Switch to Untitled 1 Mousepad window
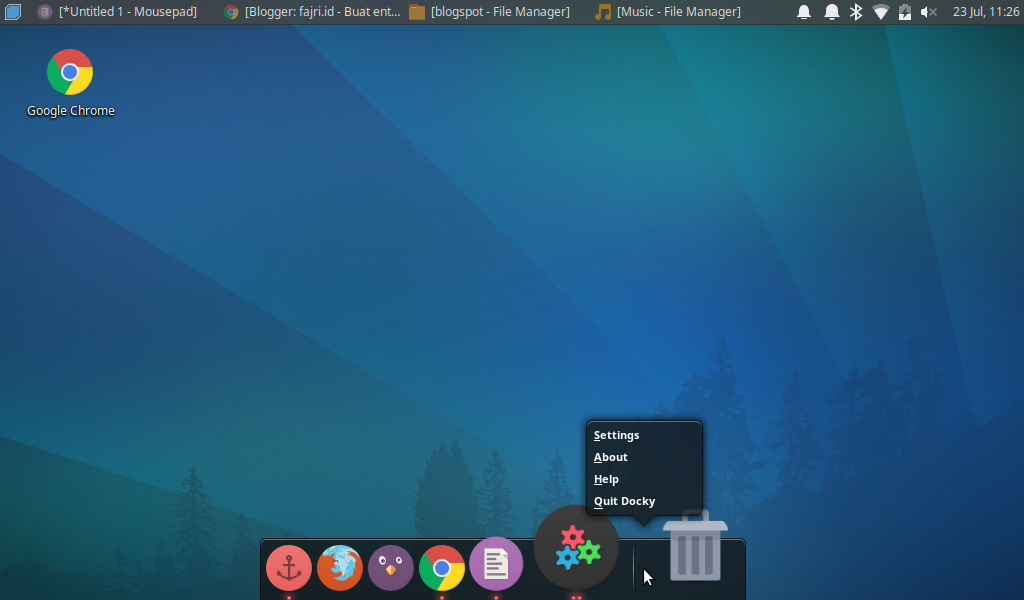Image resolution: width=1024 pixels, height=600 pixels. coord(117,11)
